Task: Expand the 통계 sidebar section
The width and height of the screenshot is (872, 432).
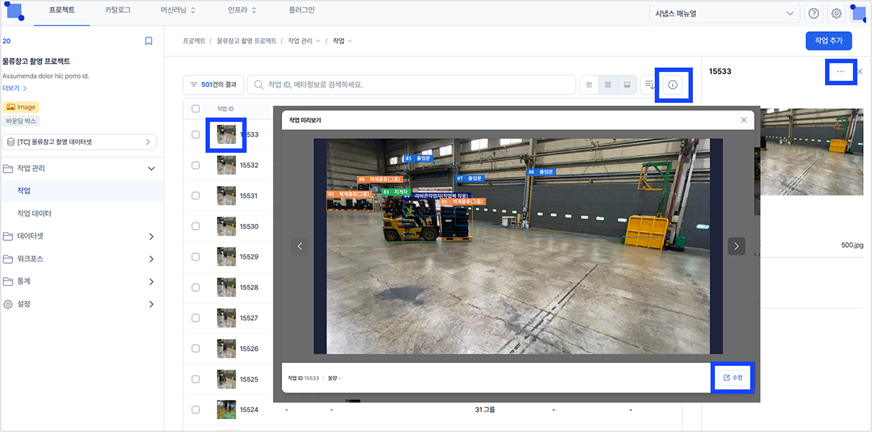Action: (151, 282)
